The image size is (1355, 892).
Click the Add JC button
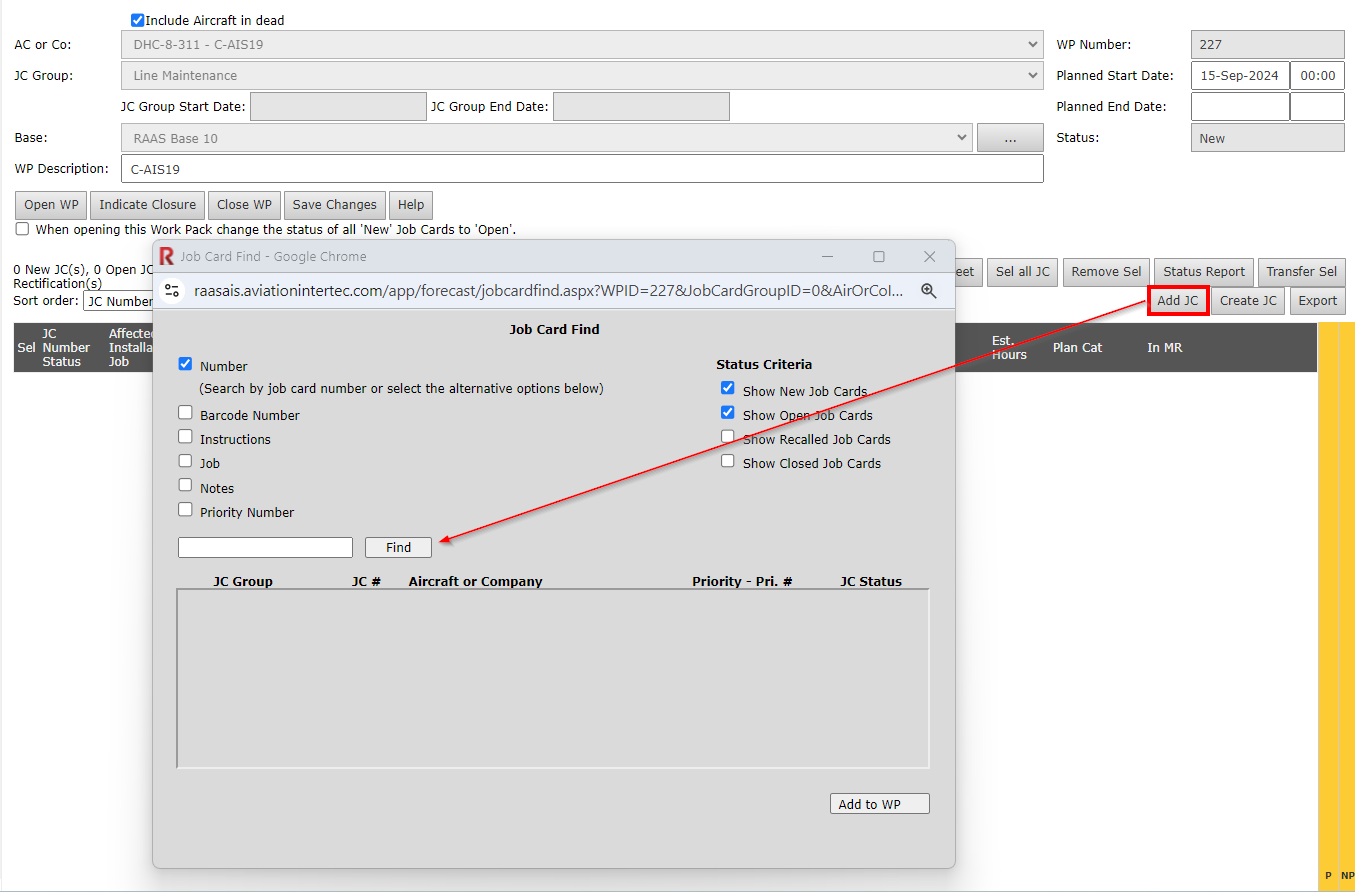(x=1177, y=301)
